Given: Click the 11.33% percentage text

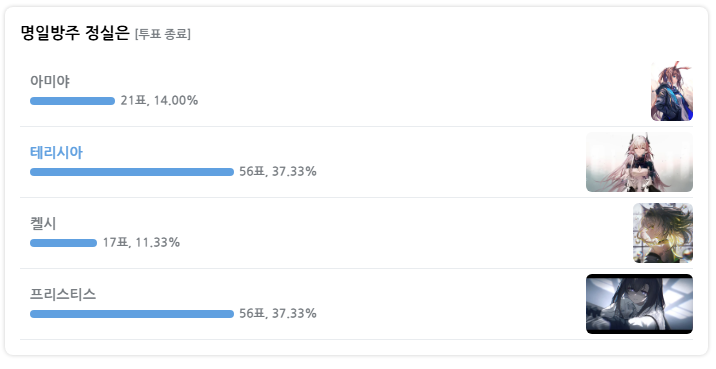Looking at the screenshot, I should [158, 242].
